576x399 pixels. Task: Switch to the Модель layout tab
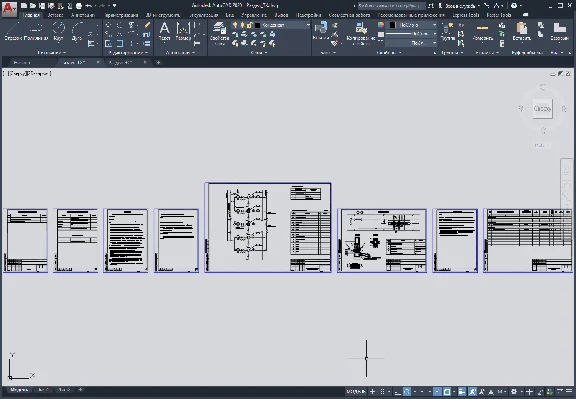pyautogui.click(x=19, y=390)
